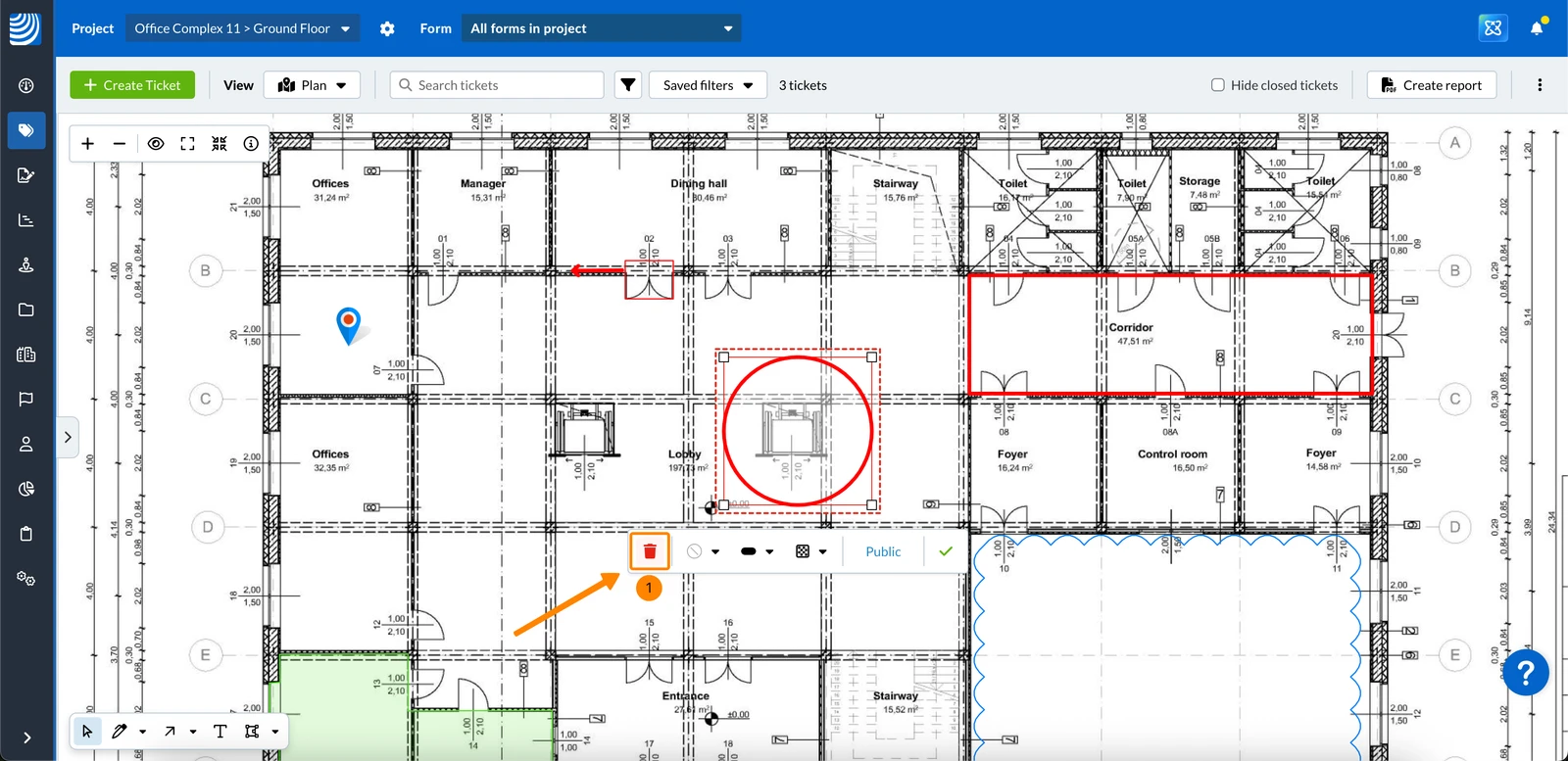Image resolution: width=1568 pixels, height=761 pixels.
Task: Open the fill color dropdown
Action: click(x=703, y=551)
